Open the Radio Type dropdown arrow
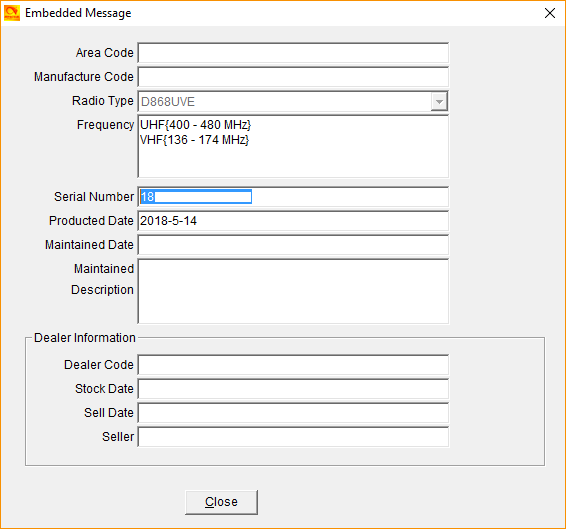This screenshot has width=566, height=529. tap(439, 101)
